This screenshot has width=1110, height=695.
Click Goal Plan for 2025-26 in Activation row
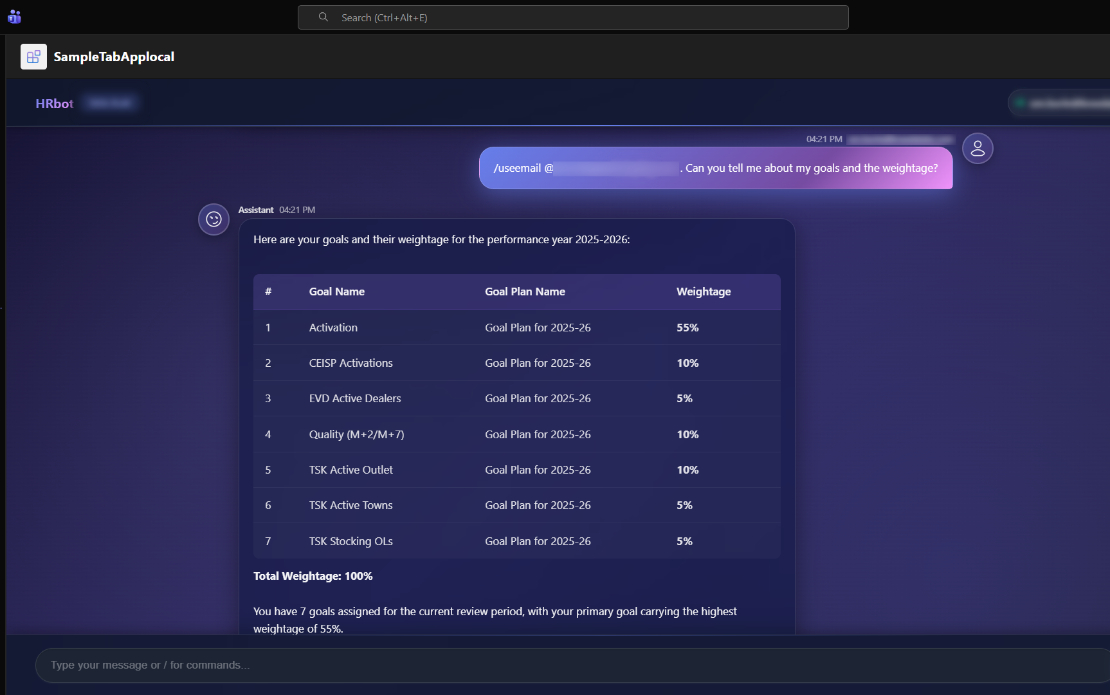pyautogui.click(x=537, y=328)
